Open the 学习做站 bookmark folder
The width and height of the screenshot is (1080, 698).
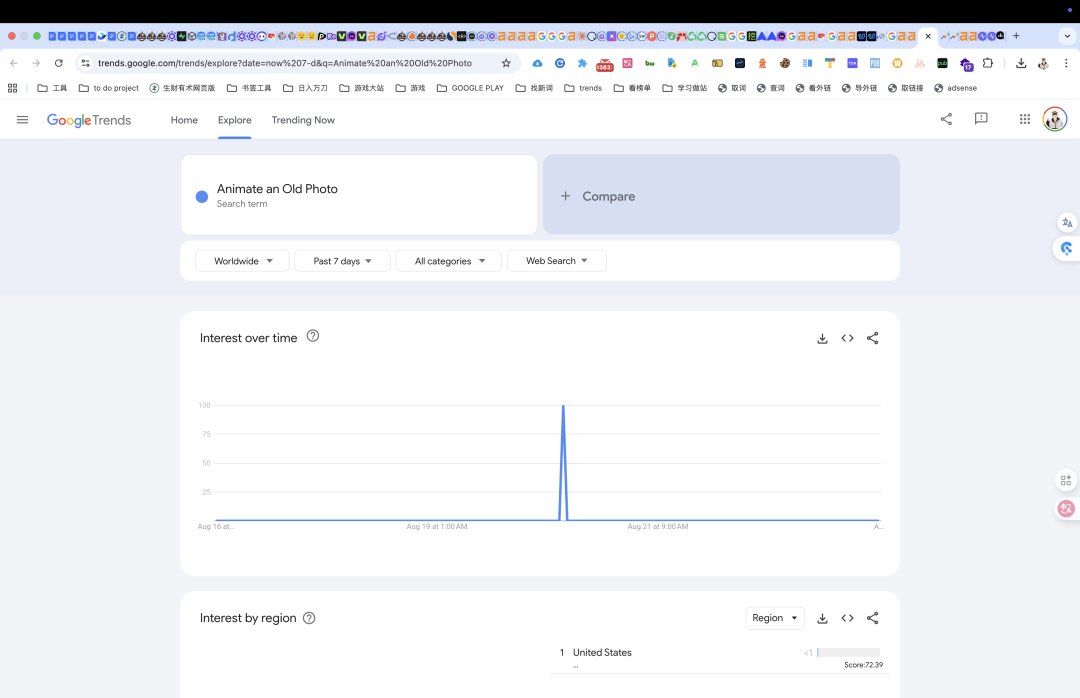coord(685,88)
